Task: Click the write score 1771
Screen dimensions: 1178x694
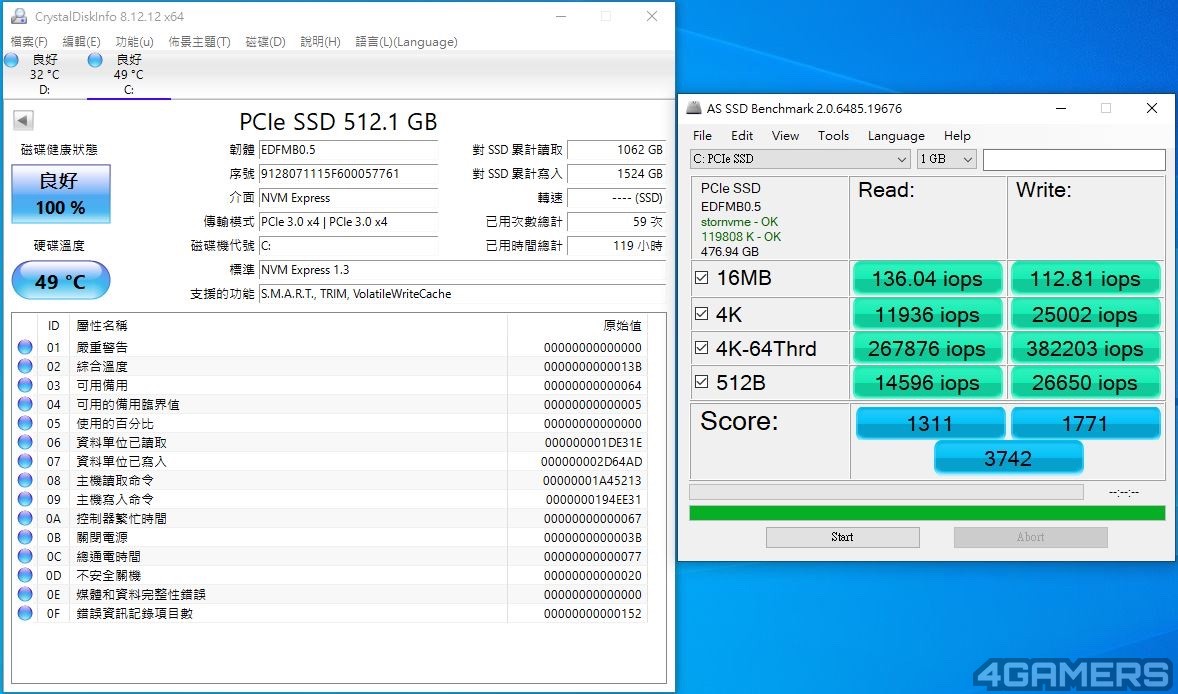Action: 1086,424
